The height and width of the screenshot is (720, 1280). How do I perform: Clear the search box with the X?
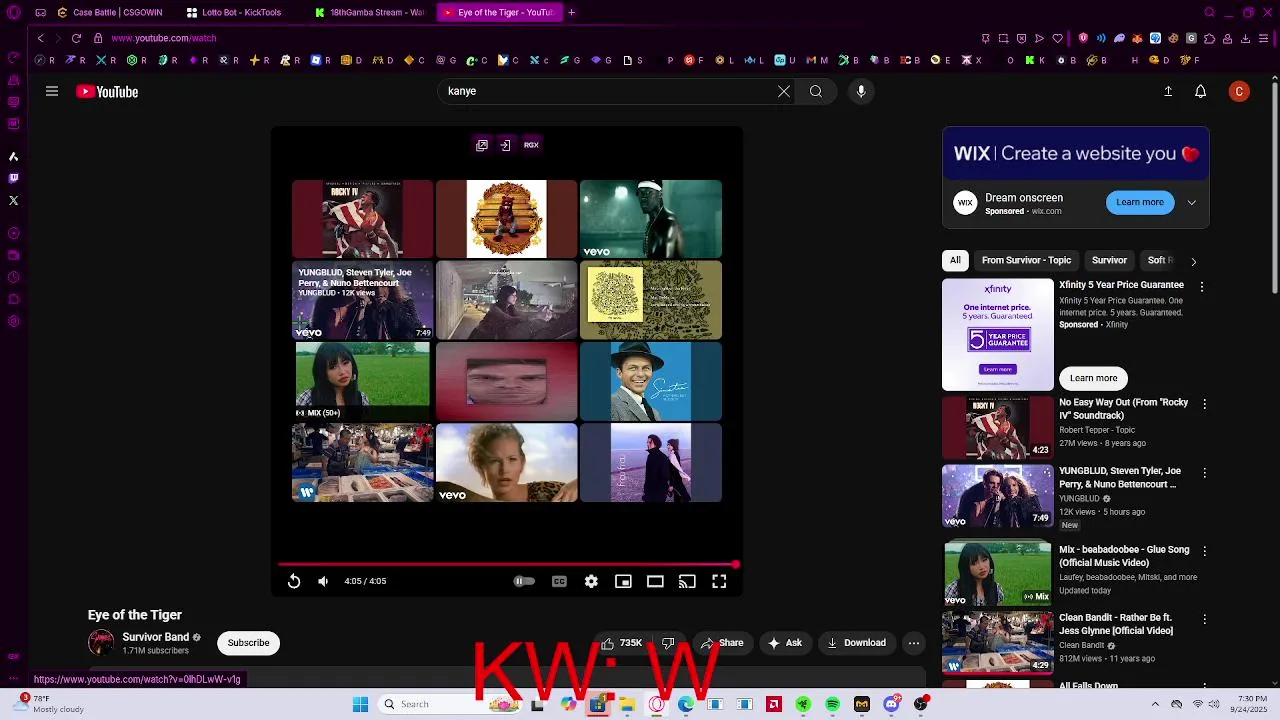[x=784, y=91]
